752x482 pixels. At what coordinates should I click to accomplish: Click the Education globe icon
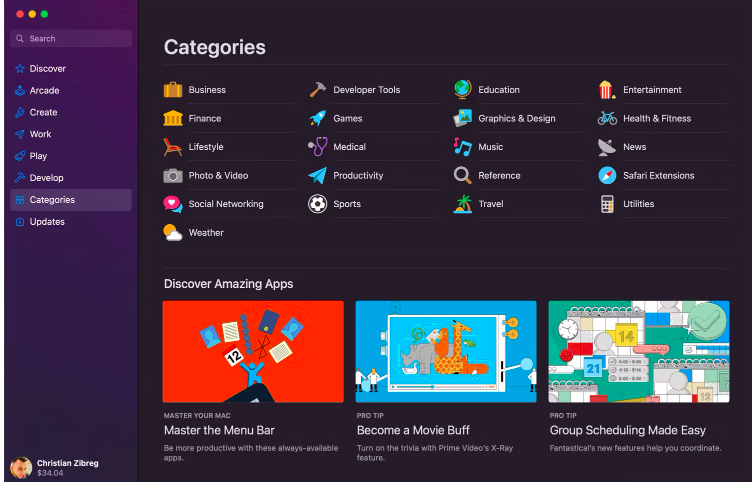pos(463,90)
